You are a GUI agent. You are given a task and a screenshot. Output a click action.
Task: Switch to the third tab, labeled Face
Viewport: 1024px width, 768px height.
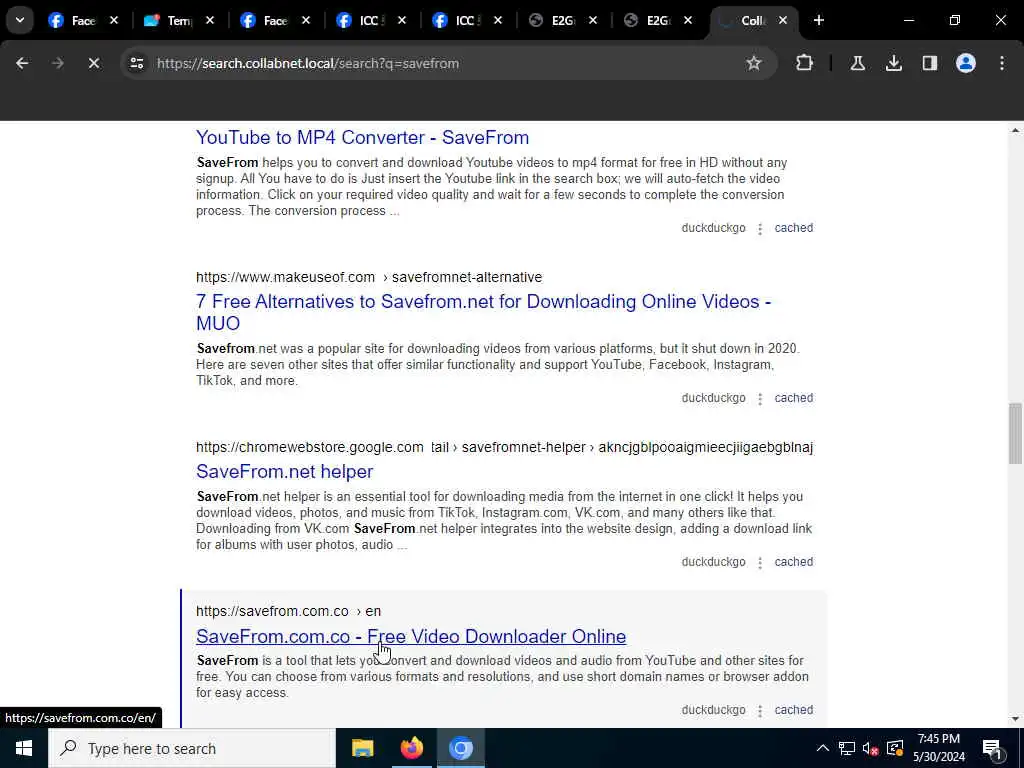(264, 20)
